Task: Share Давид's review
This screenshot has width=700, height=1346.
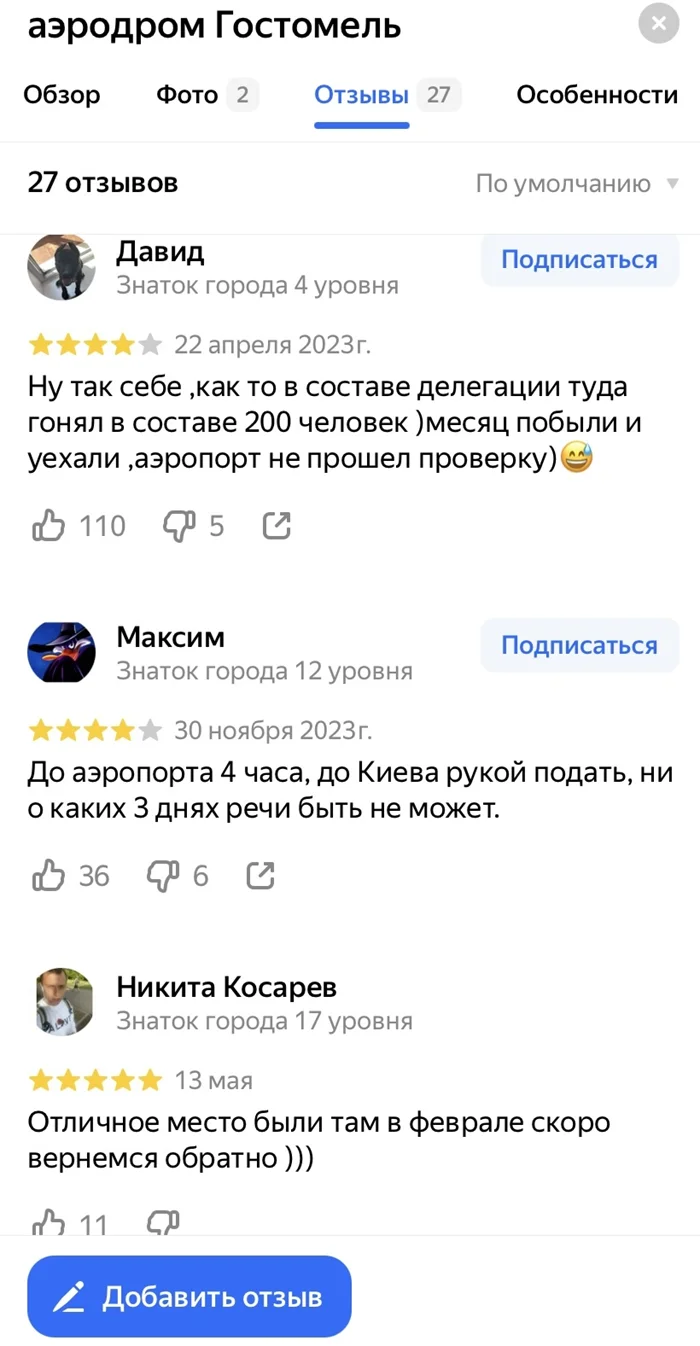Action: [x=276, y=526]
